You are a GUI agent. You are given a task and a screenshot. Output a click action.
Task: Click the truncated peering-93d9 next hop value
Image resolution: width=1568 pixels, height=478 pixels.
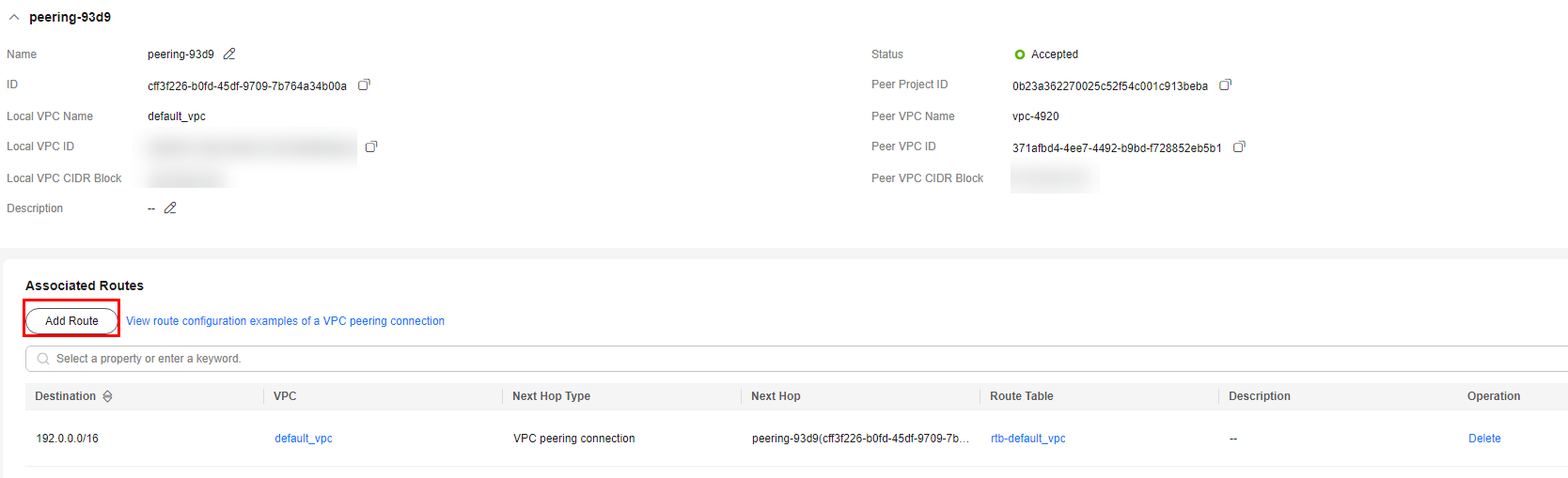click(x=859, y=439)
